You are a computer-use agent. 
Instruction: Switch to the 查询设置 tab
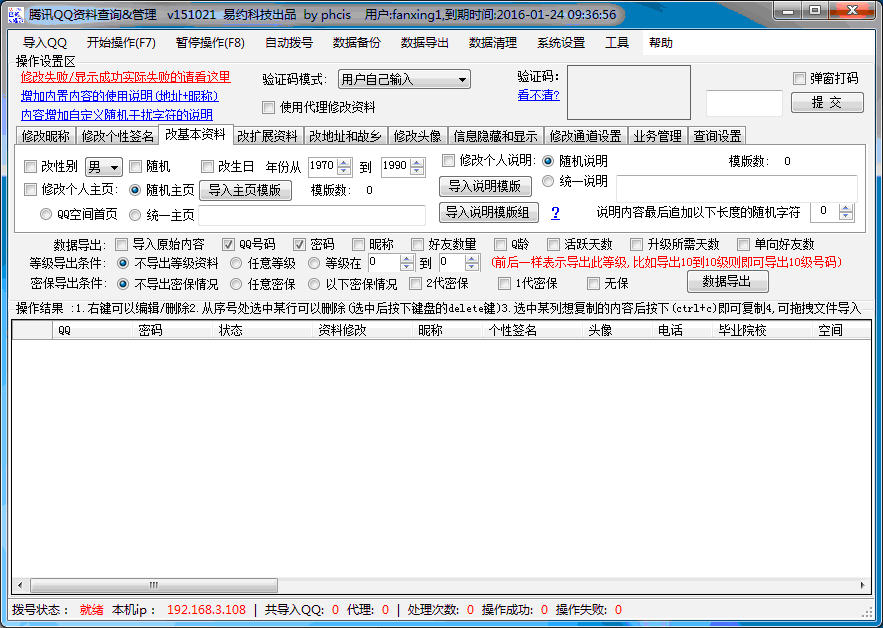717,136
